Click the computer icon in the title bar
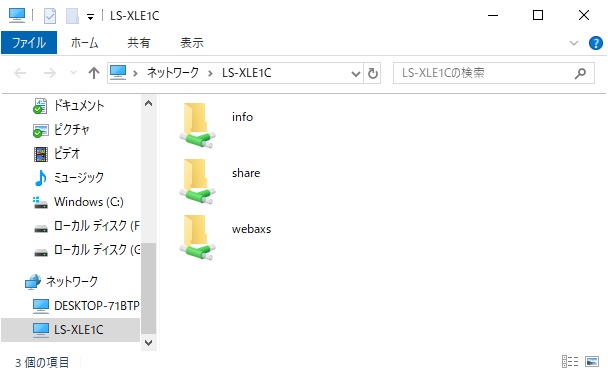This screenshot has height=375, width=608. (17, 16)
